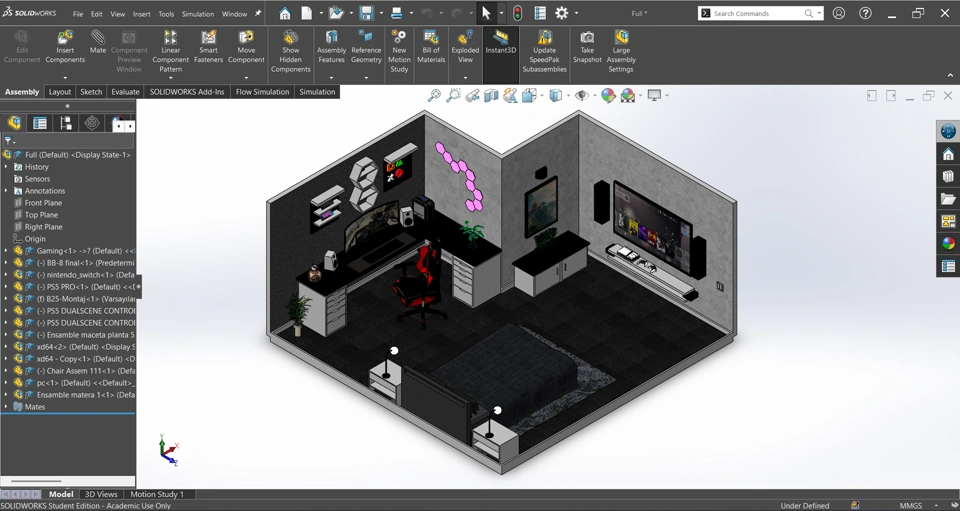Open the File menu
Viewport: 960px width, 511px height.
pyautogui.click(x=78, y=13)
